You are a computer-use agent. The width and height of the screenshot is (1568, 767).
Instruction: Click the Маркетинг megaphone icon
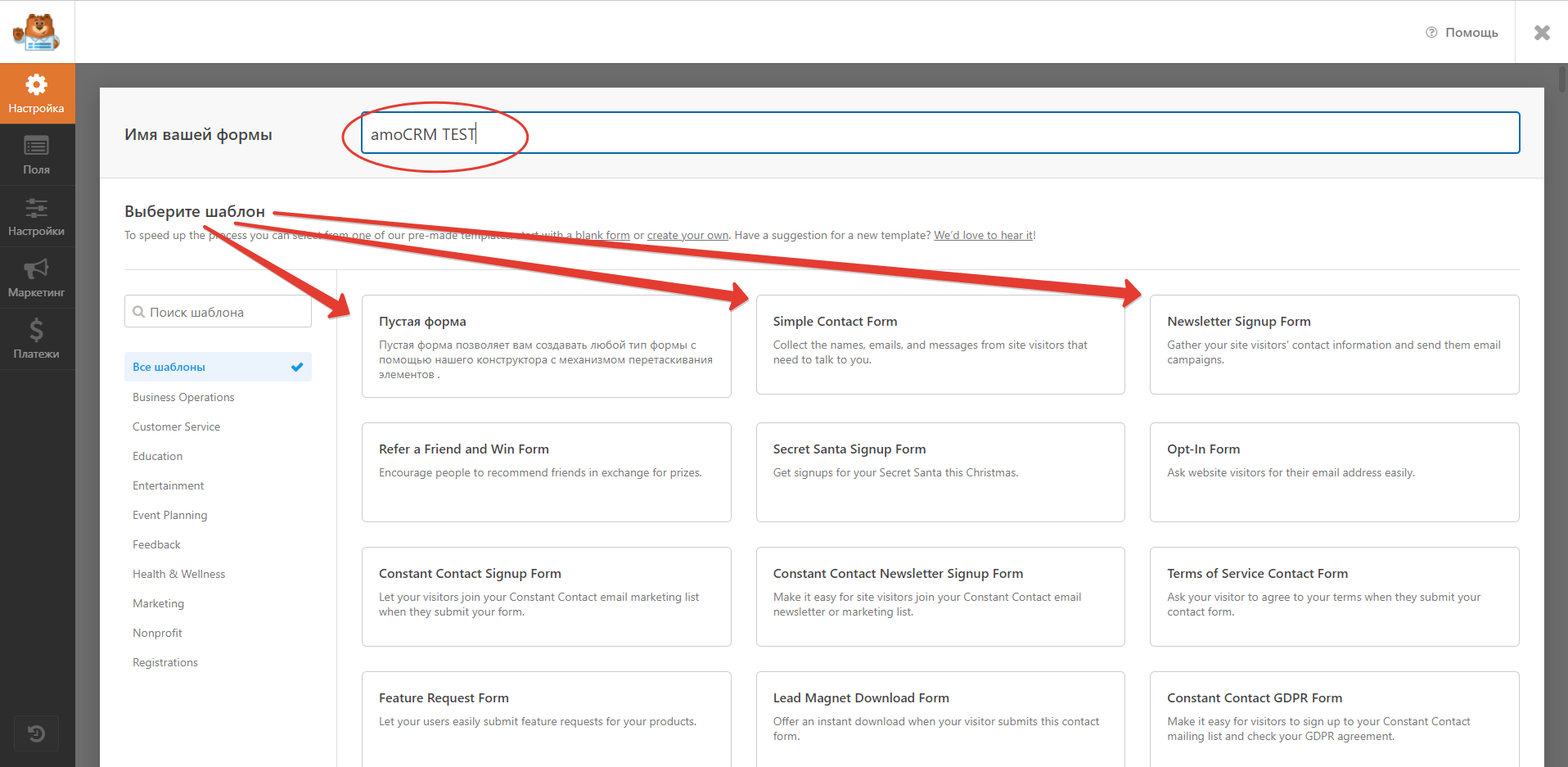pos(37,277)
